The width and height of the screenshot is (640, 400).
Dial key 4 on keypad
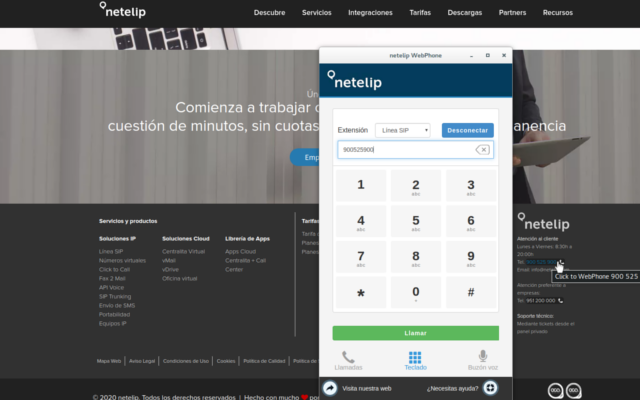(x=361, y=221)
